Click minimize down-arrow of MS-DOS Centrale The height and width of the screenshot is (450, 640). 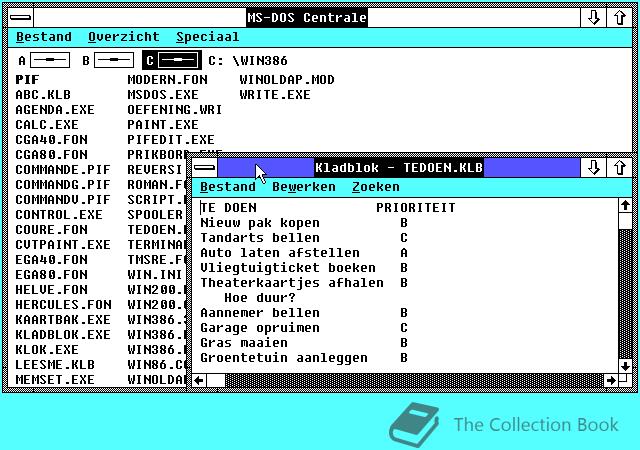[593, 18]
